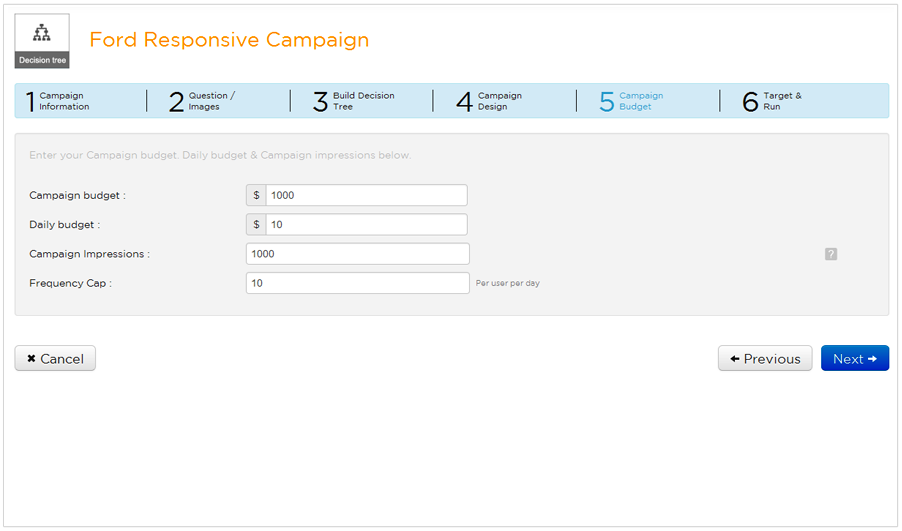Proceed with the blue Next button
The width and height of the screenshot is (902, 531).
coord(854,359)
